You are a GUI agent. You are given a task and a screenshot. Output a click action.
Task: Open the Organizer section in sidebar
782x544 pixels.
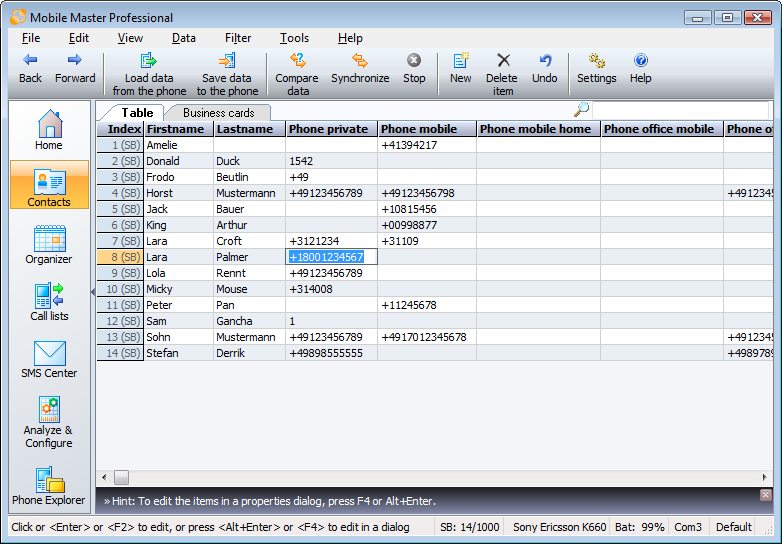(x=49, y=245)
